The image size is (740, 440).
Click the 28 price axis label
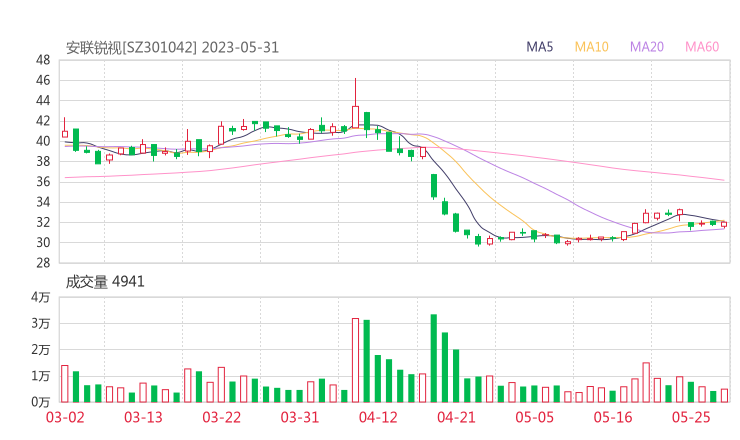[x=43, y=263]
